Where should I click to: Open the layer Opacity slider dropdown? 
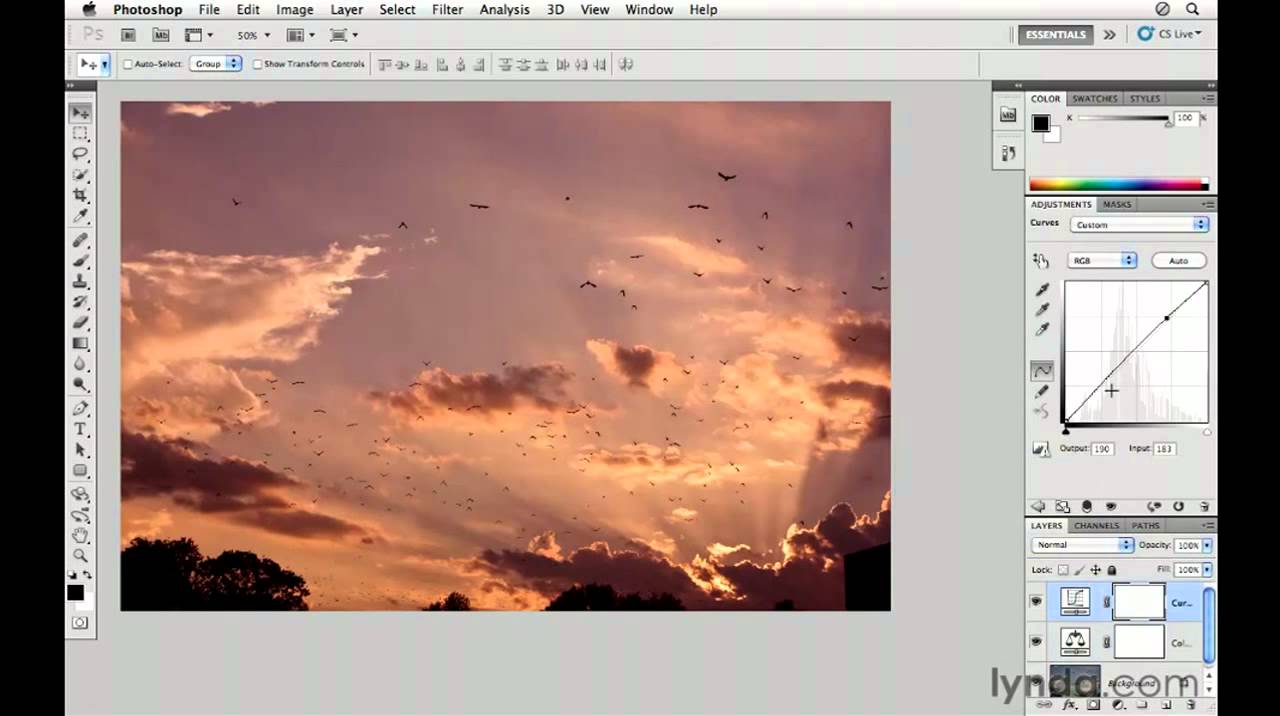[1207, 545]
